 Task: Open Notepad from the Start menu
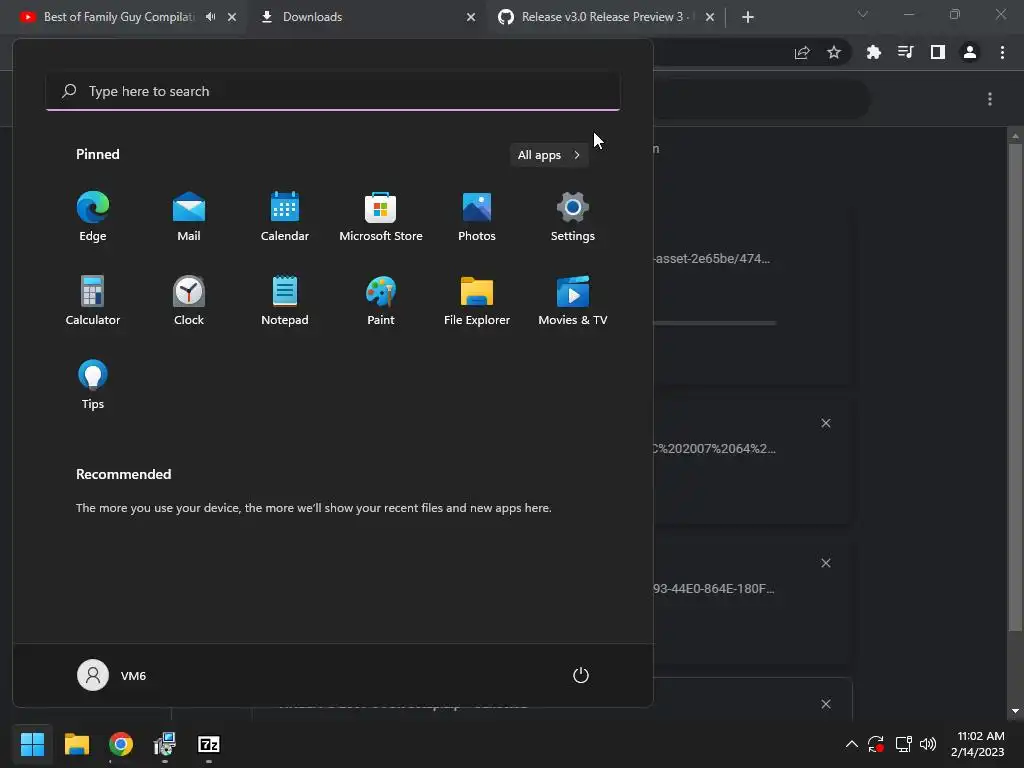(285, 300)
